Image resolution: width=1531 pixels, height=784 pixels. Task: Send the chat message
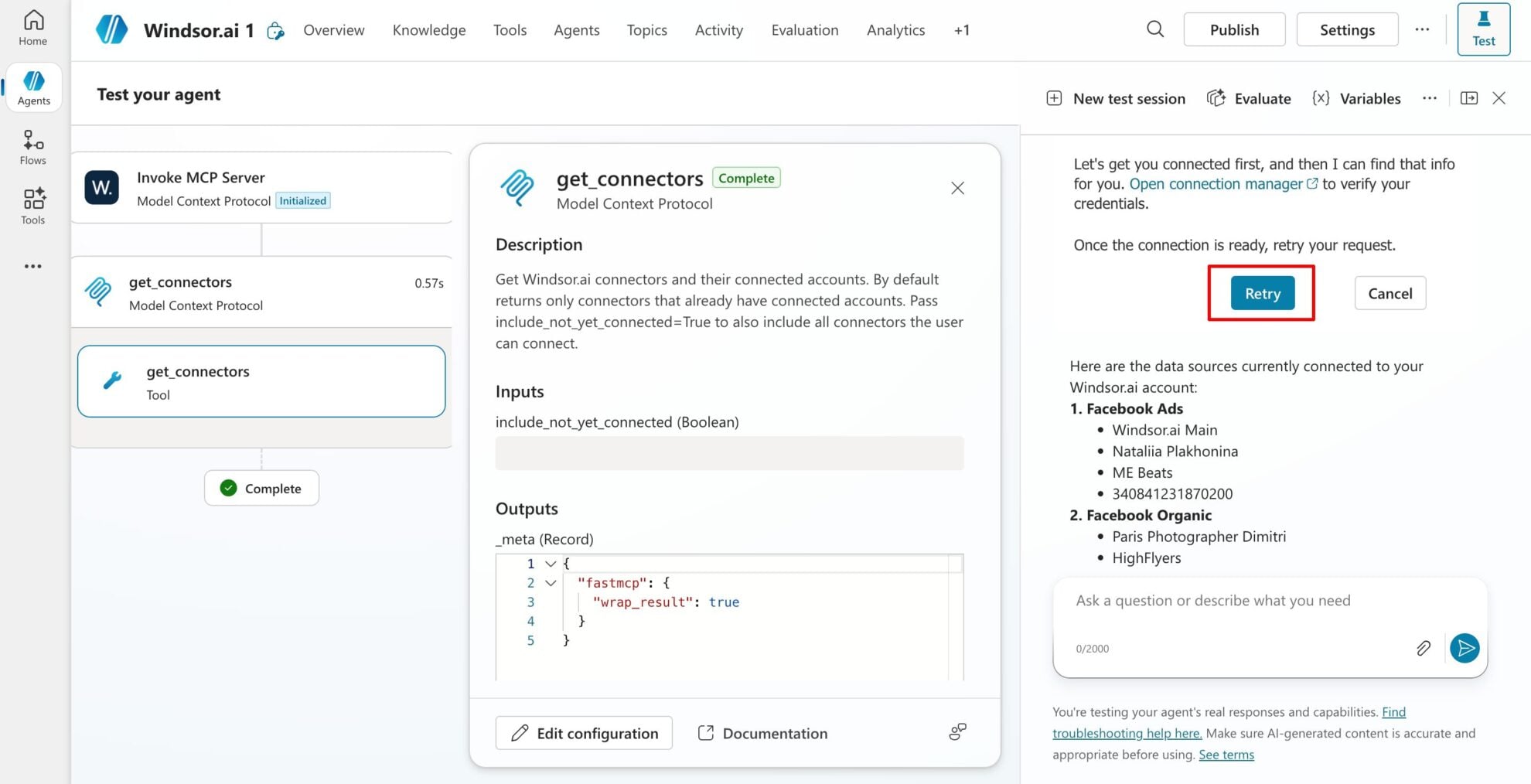(1465, 648)
